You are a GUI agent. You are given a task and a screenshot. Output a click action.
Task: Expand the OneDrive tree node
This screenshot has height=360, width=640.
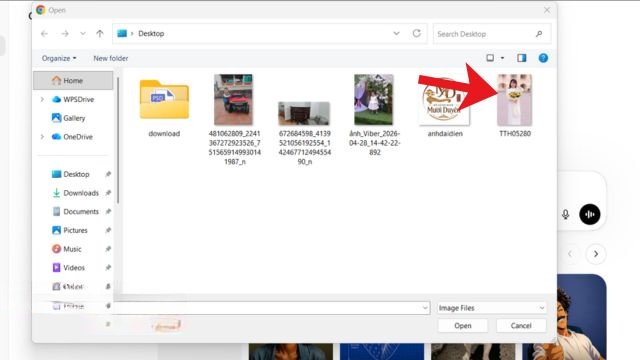42,137
